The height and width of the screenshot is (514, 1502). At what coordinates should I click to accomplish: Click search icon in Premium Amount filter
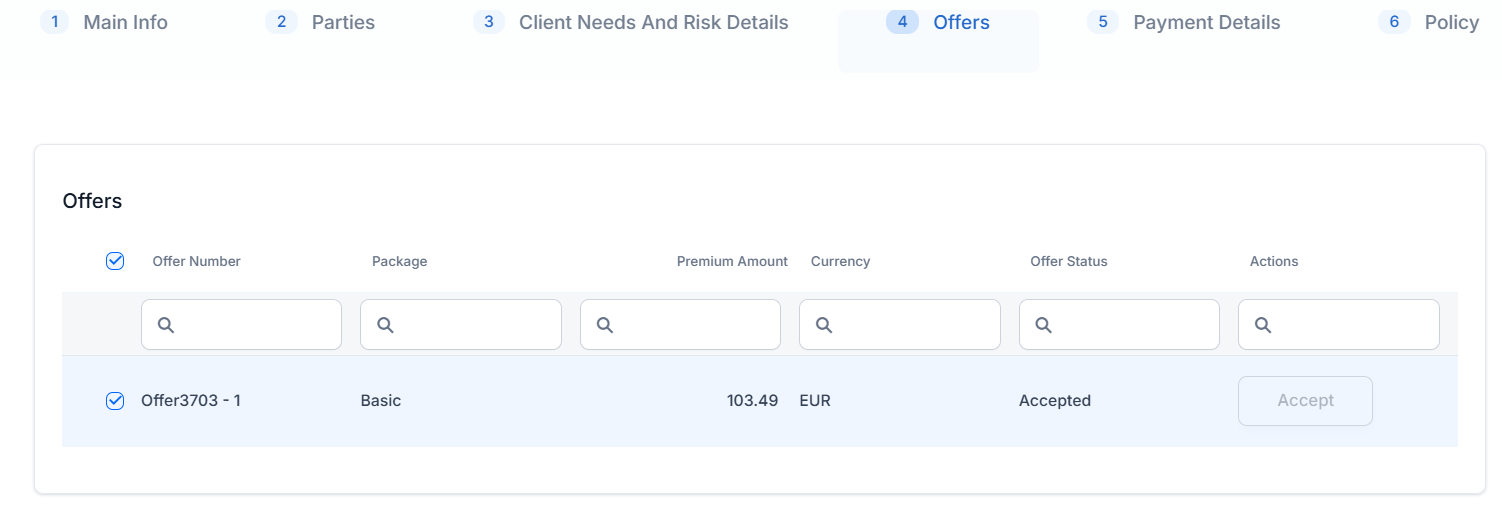point(604,325)
